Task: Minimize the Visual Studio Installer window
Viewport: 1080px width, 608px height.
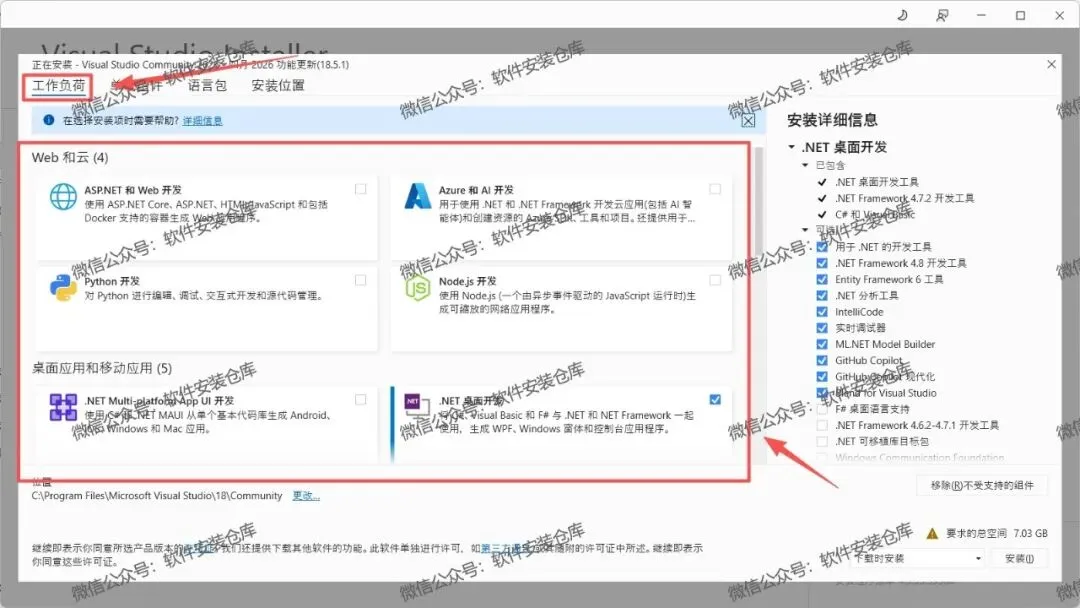Action: point(982,15)
